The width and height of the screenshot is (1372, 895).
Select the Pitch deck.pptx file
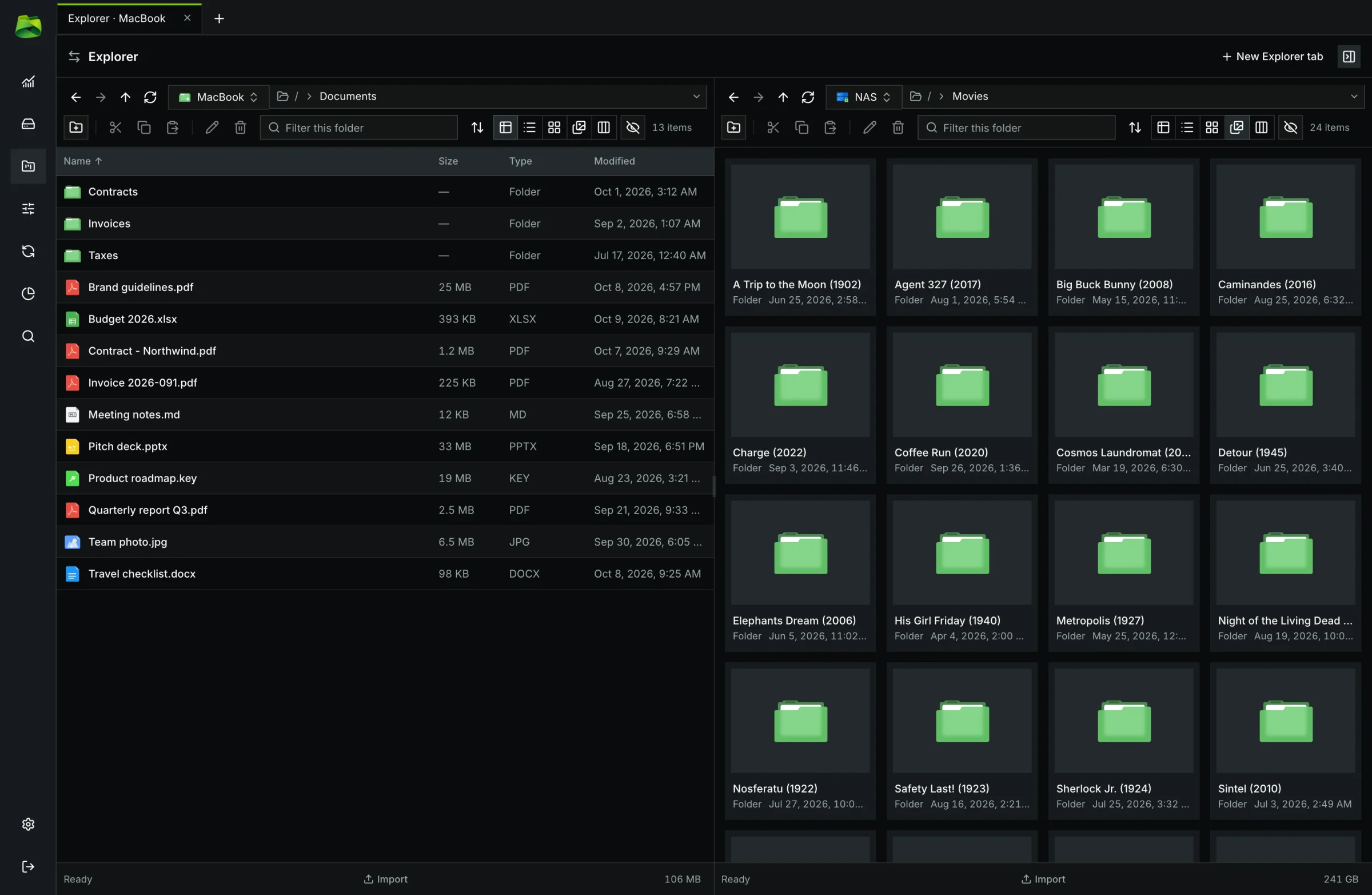[x=385, y=446]
